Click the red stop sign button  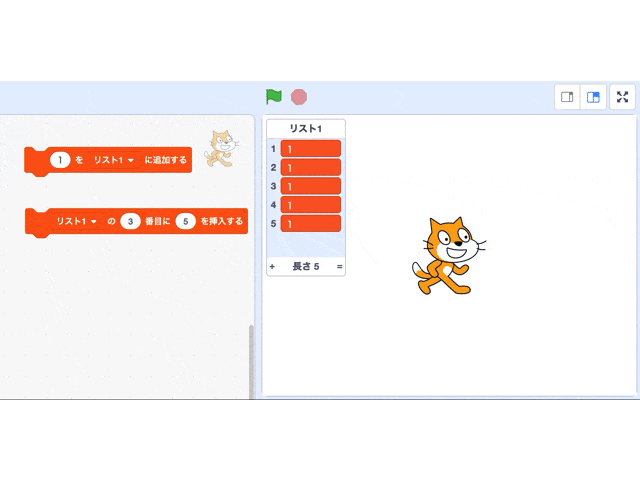[x=299, y=97]
